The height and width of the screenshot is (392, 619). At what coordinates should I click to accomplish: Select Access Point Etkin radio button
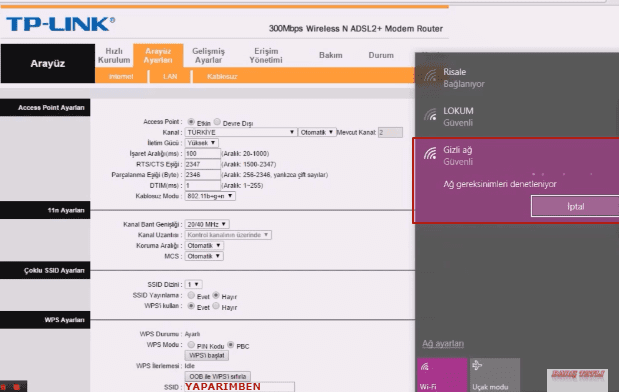point(191,122)
